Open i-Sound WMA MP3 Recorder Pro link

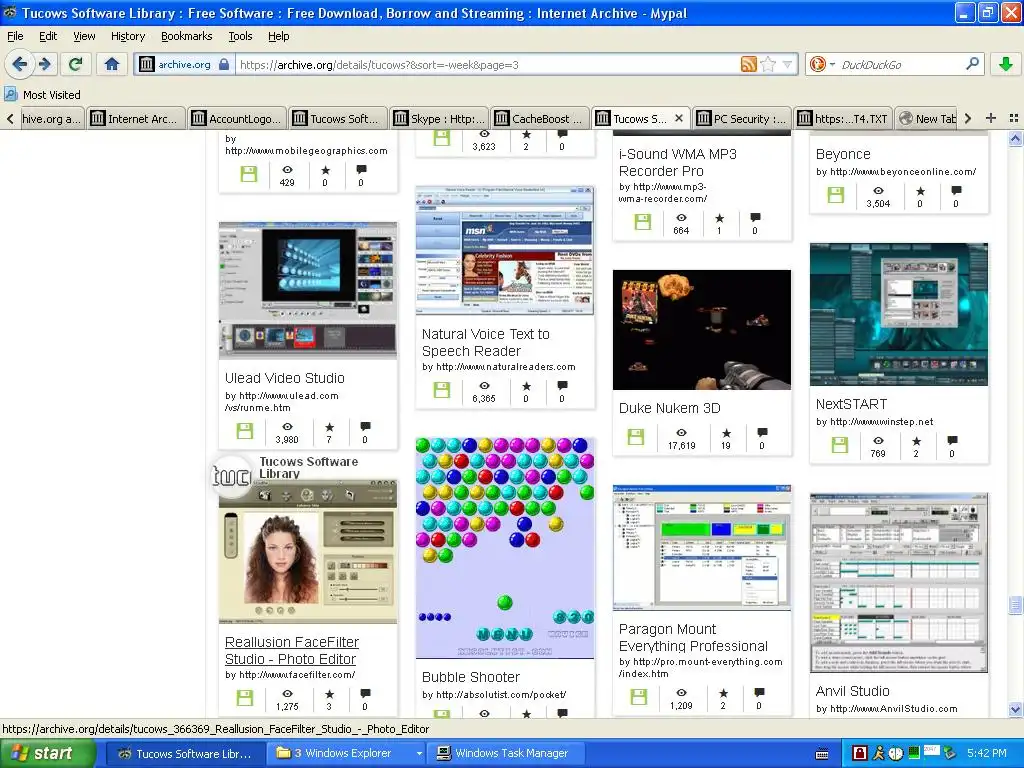coord(678,163)
